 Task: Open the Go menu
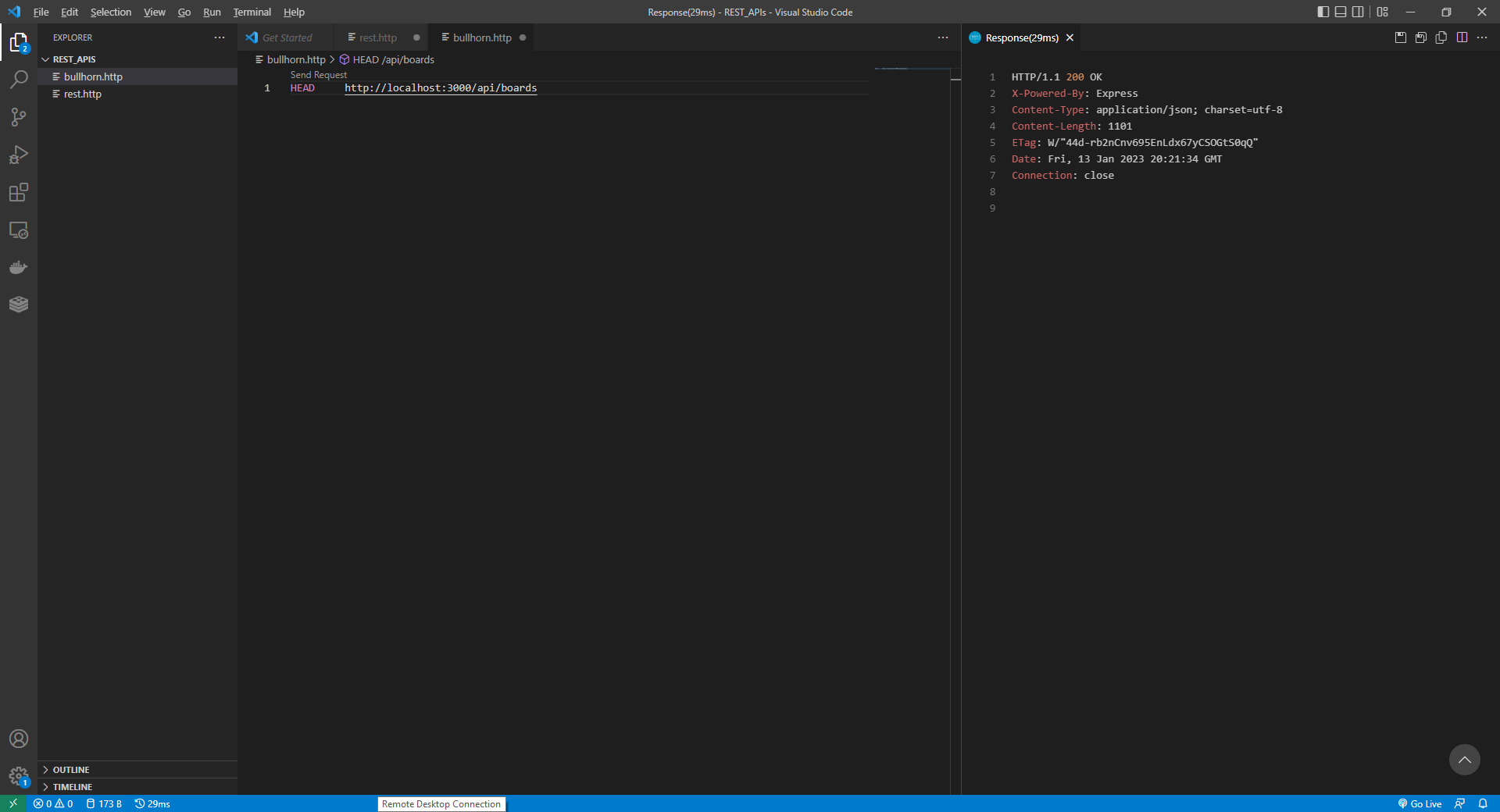[x=184, y=12]
